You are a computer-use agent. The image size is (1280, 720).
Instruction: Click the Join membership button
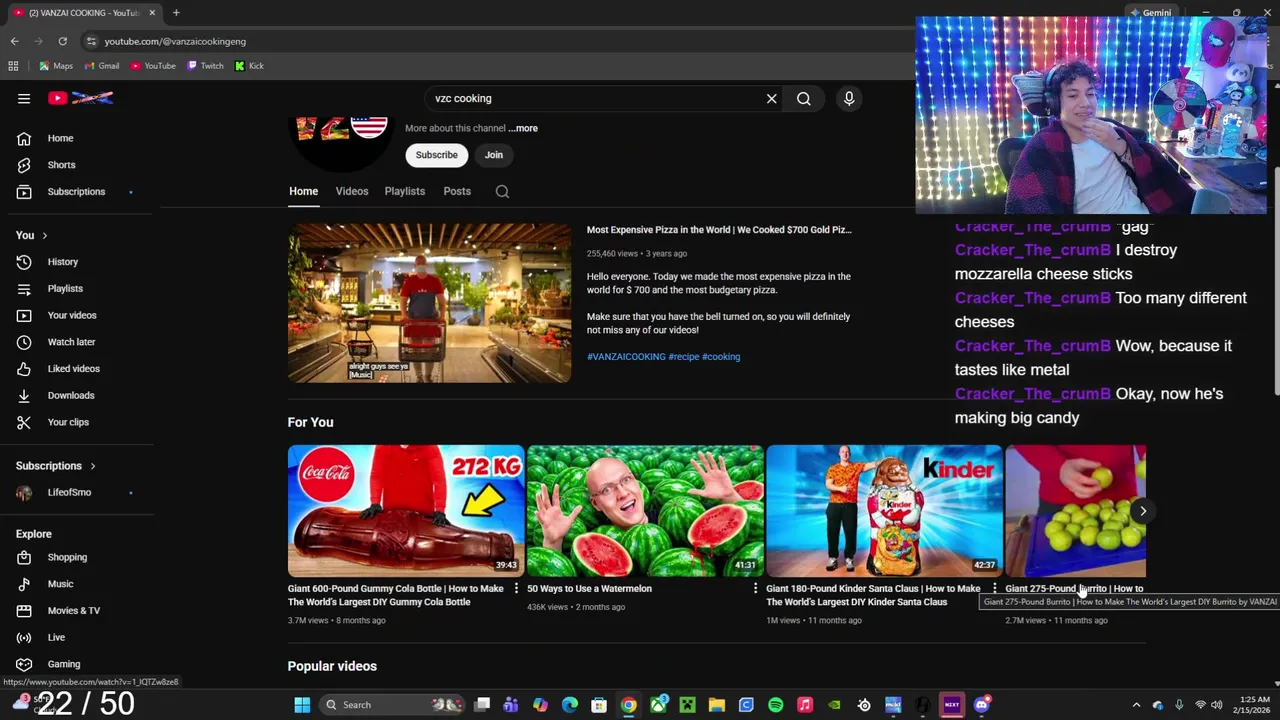click(494, 155)
